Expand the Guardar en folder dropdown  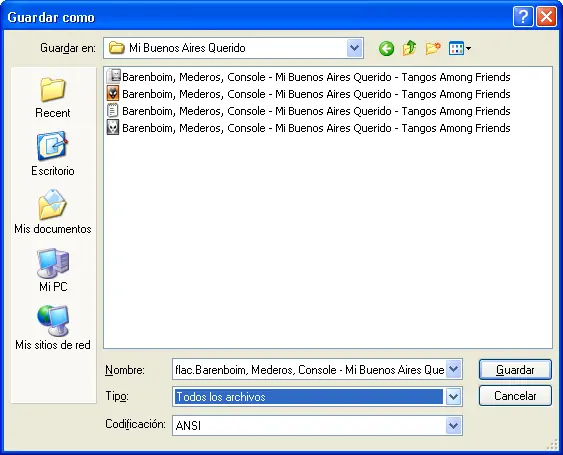(355, 48)
